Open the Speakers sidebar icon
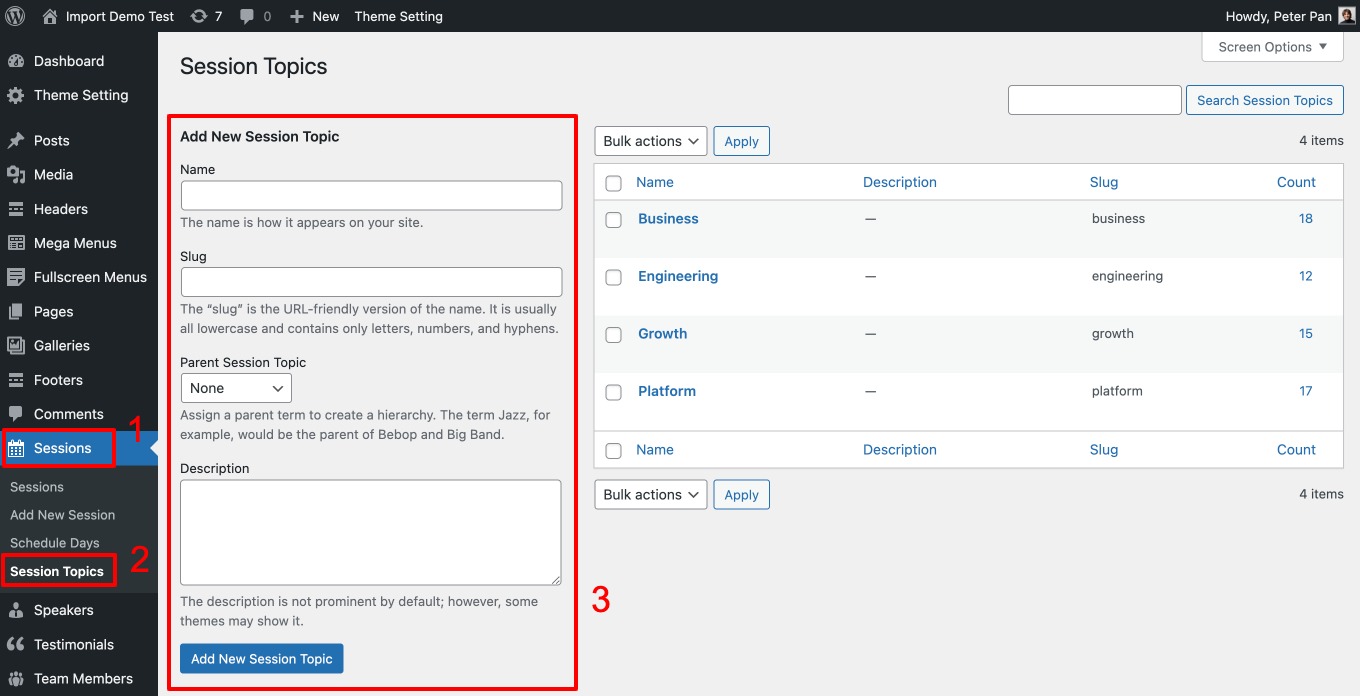The image size is (1360, 696). (x=22, y=610)
